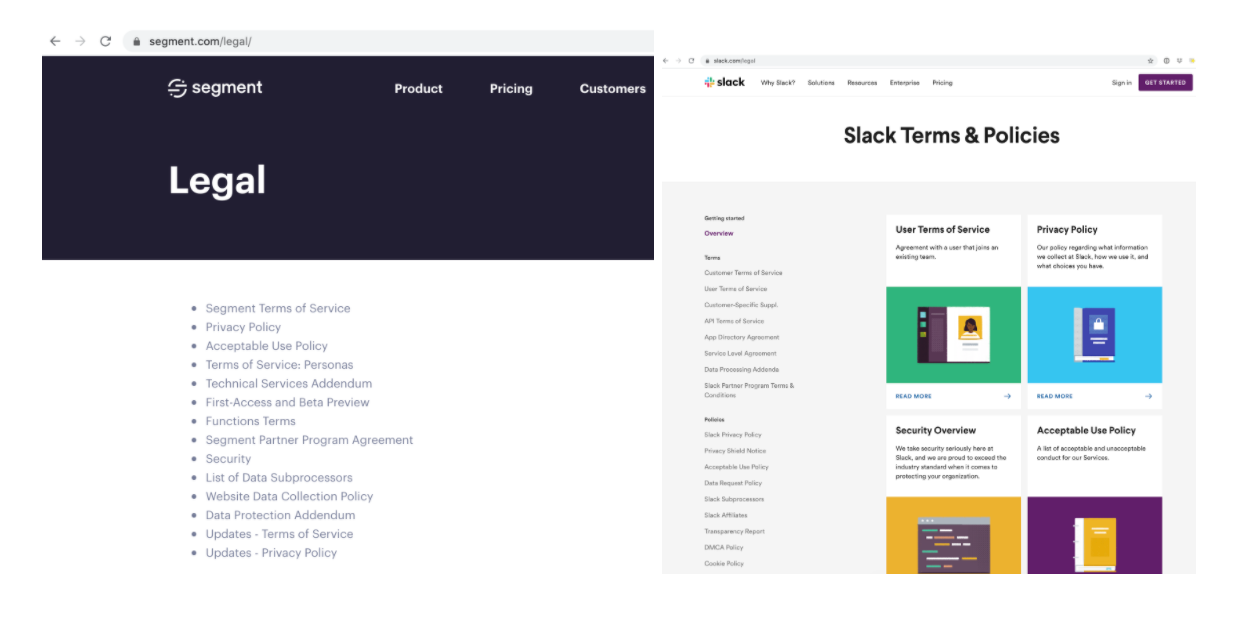
Task: Click the back arrow in Segment browser
Action: point(55,41)
